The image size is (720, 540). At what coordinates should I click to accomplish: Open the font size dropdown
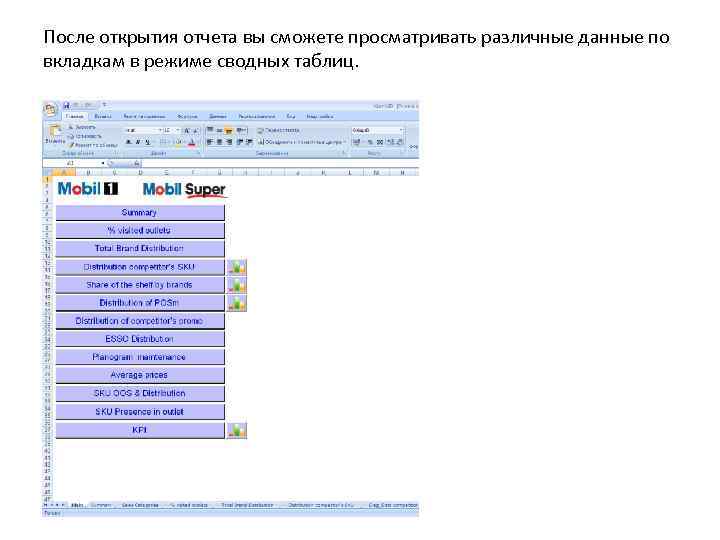tap(178, 130)
